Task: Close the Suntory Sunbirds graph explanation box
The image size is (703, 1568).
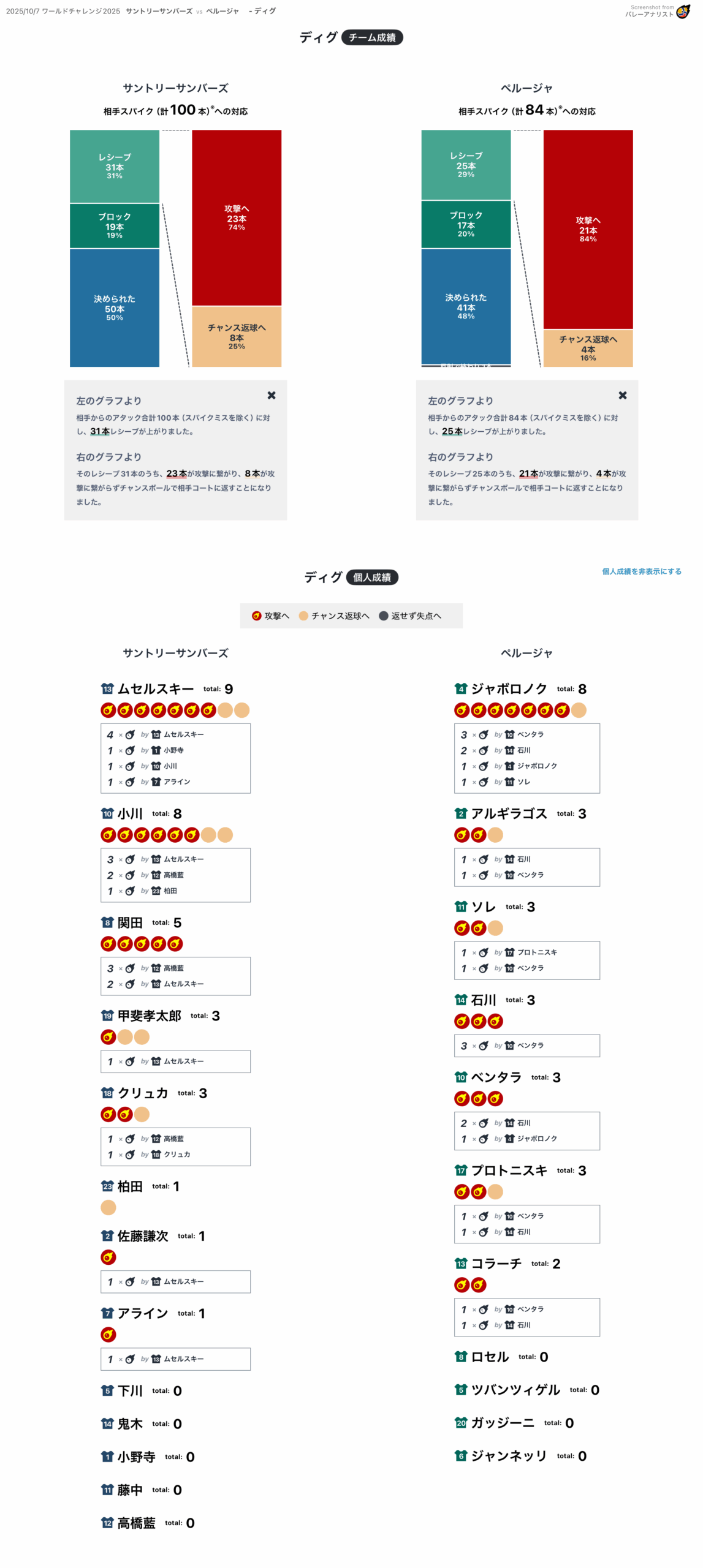Action: pos(272,396)
